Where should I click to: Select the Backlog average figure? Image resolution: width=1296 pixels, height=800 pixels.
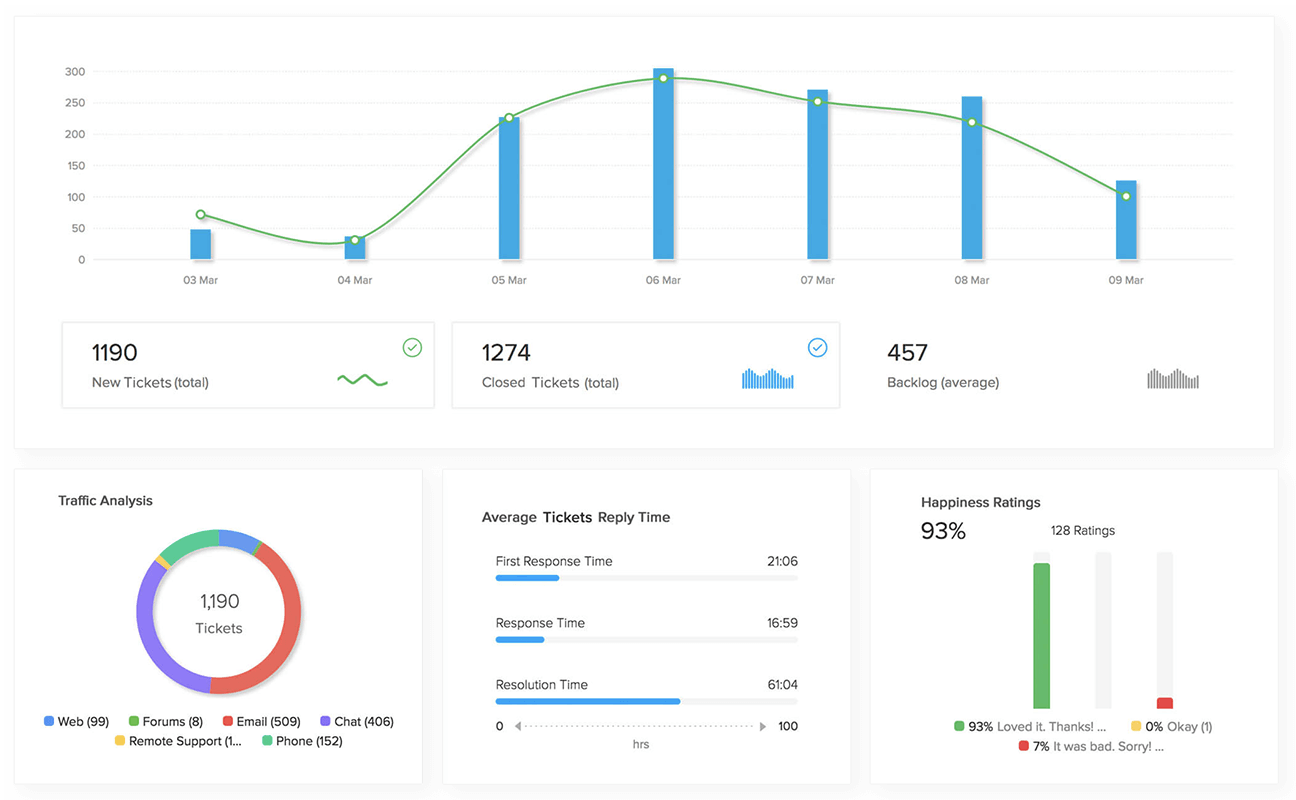pyautogui.click(x=907, y=353)
